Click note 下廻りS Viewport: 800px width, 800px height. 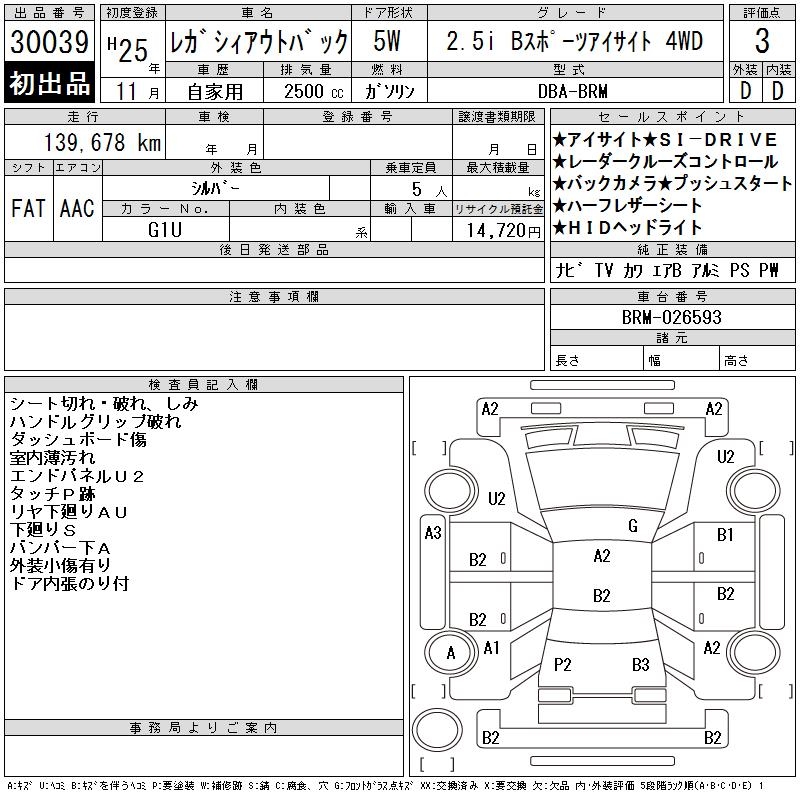[43, 530]
